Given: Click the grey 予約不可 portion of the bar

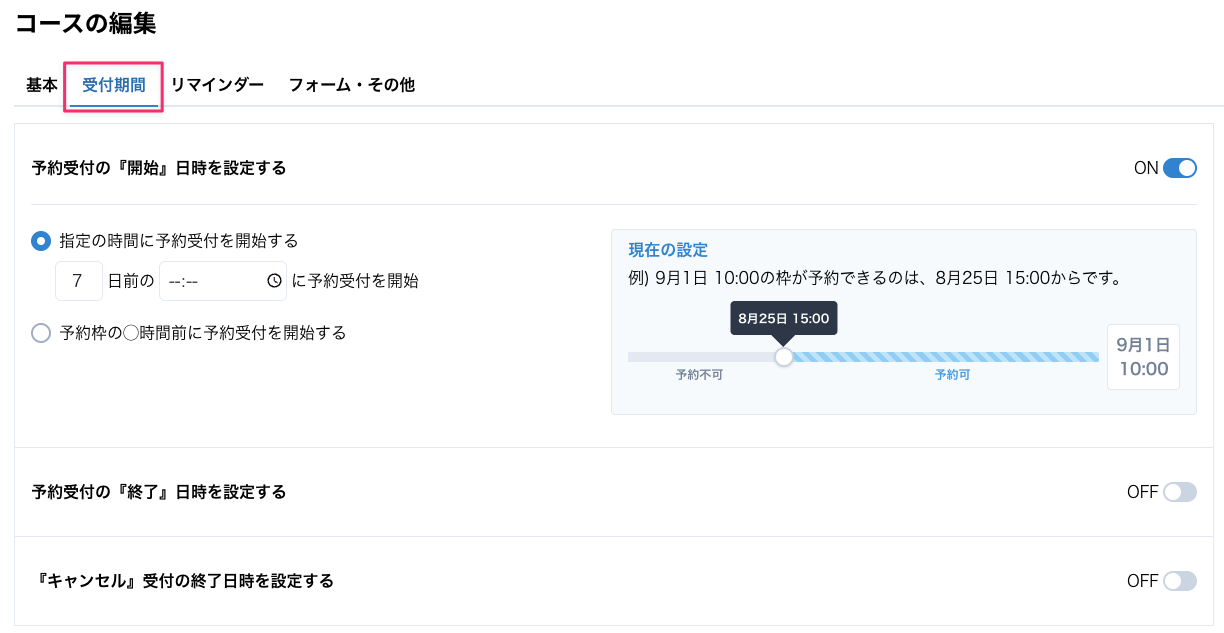Looking at the screenshot, I should (701, 357).
